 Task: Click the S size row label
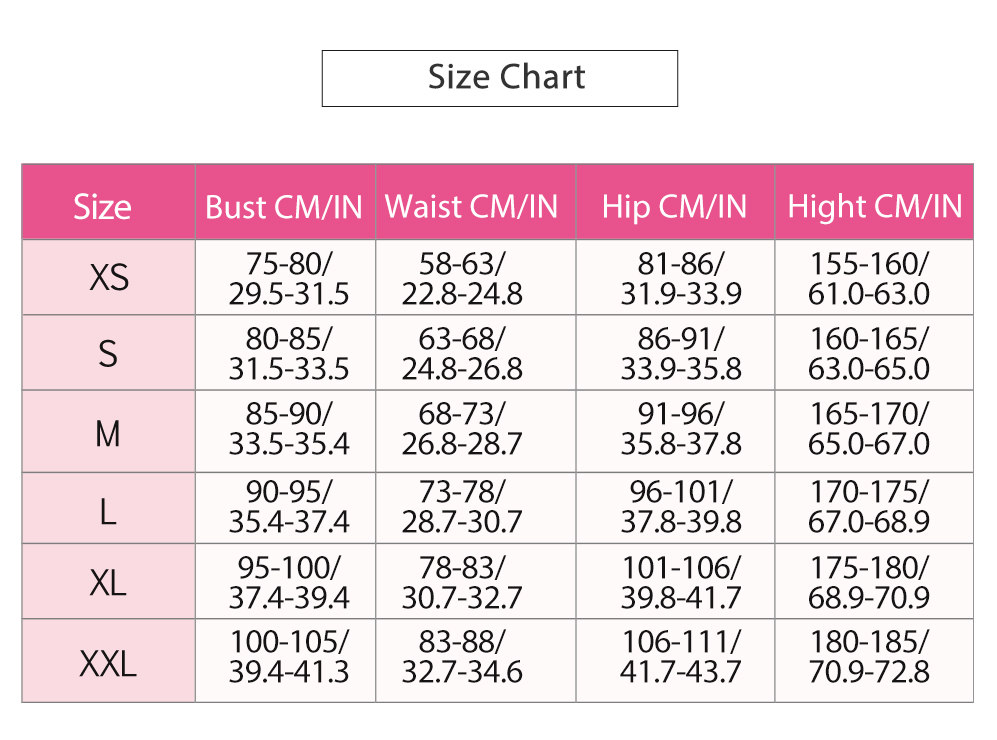pyautogui.click(x=109, y=353)
